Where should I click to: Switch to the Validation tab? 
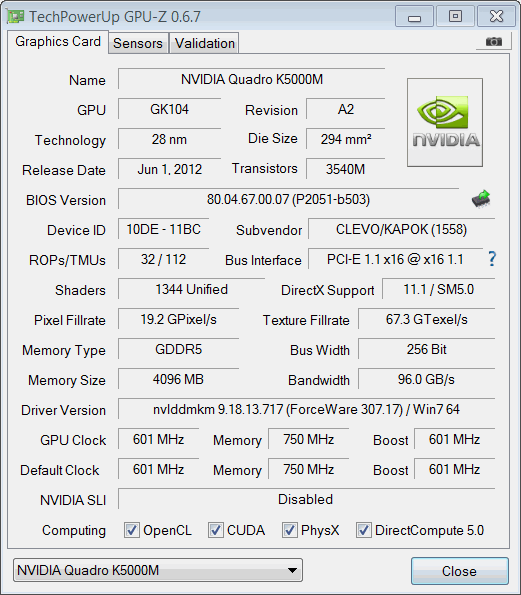tap(205, 43)
